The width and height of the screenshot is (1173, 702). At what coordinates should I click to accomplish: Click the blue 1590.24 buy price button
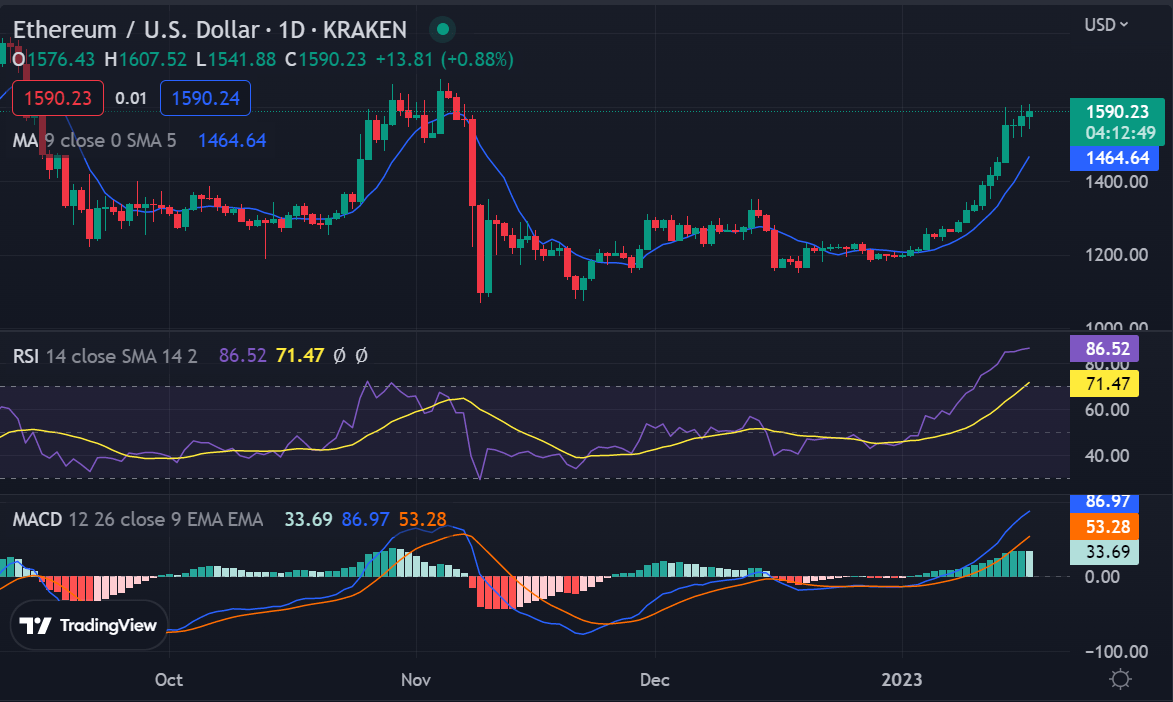tap(206, 98)
